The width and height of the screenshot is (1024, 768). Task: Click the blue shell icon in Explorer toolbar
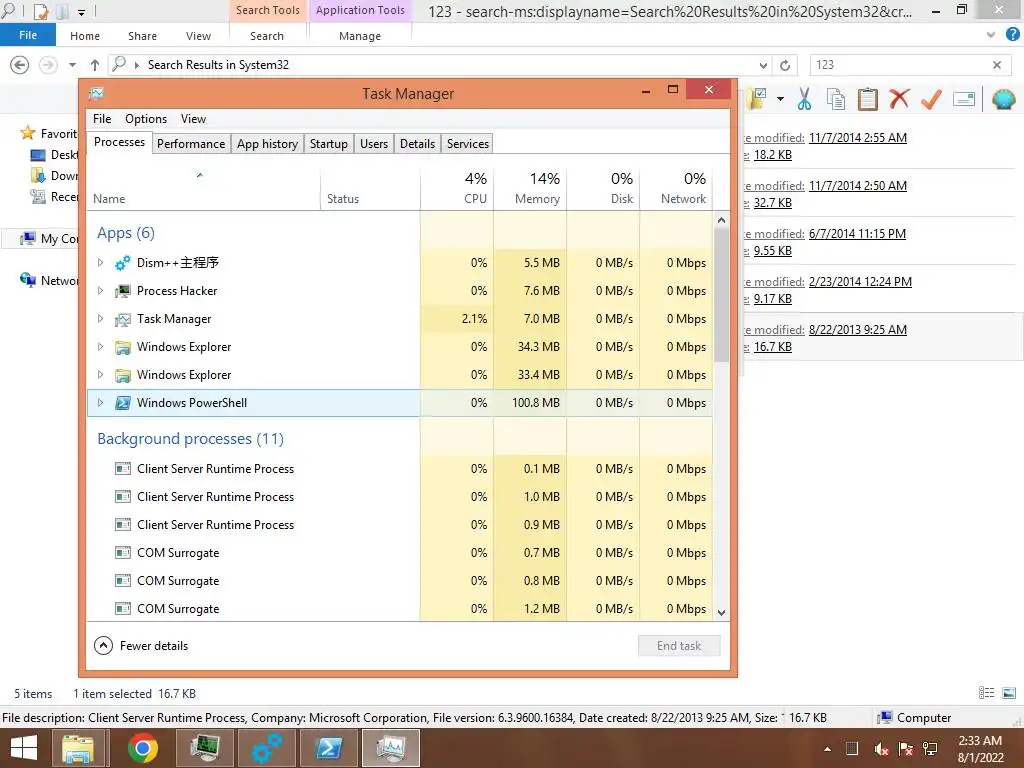click(1004, 99)
